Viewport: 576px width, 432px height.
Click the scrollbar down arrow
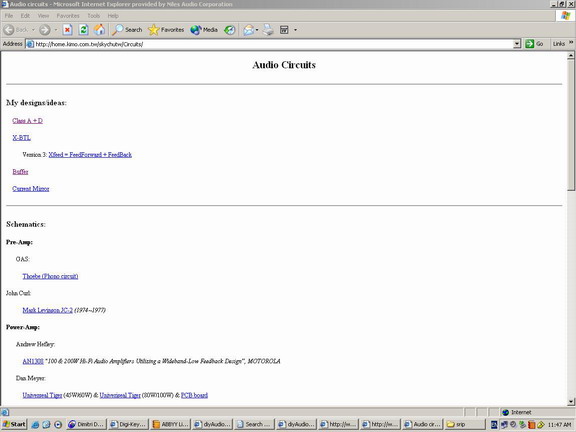coord(570,402)
